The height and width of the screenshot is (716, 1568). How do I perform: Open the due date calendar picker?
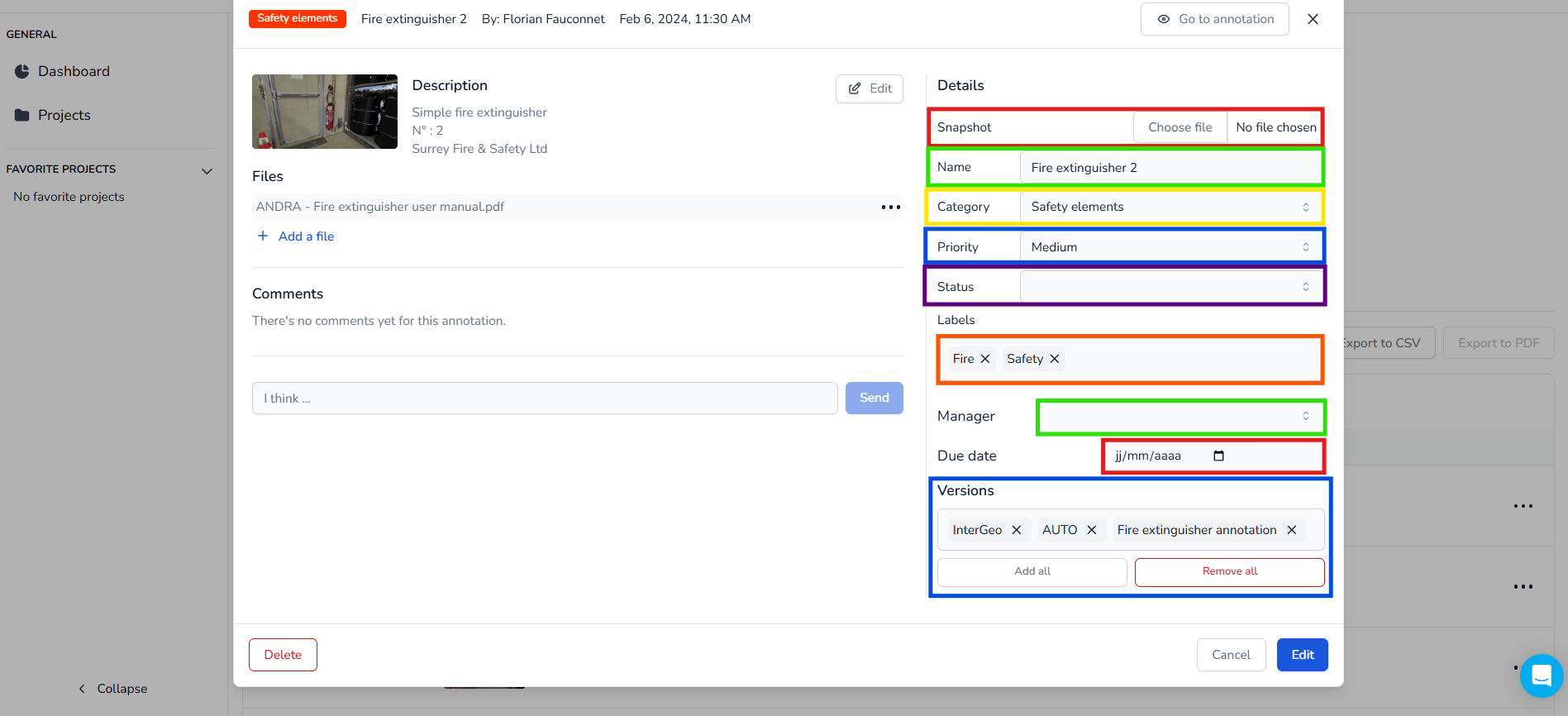point(1218,456)
